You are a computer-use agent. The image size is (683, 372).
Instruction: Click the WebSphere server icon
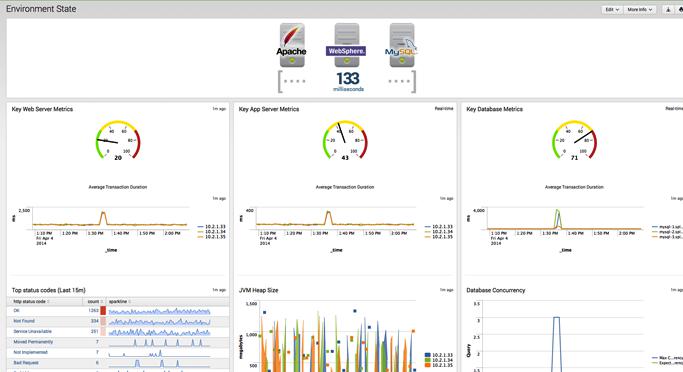(x=347, y=45)
